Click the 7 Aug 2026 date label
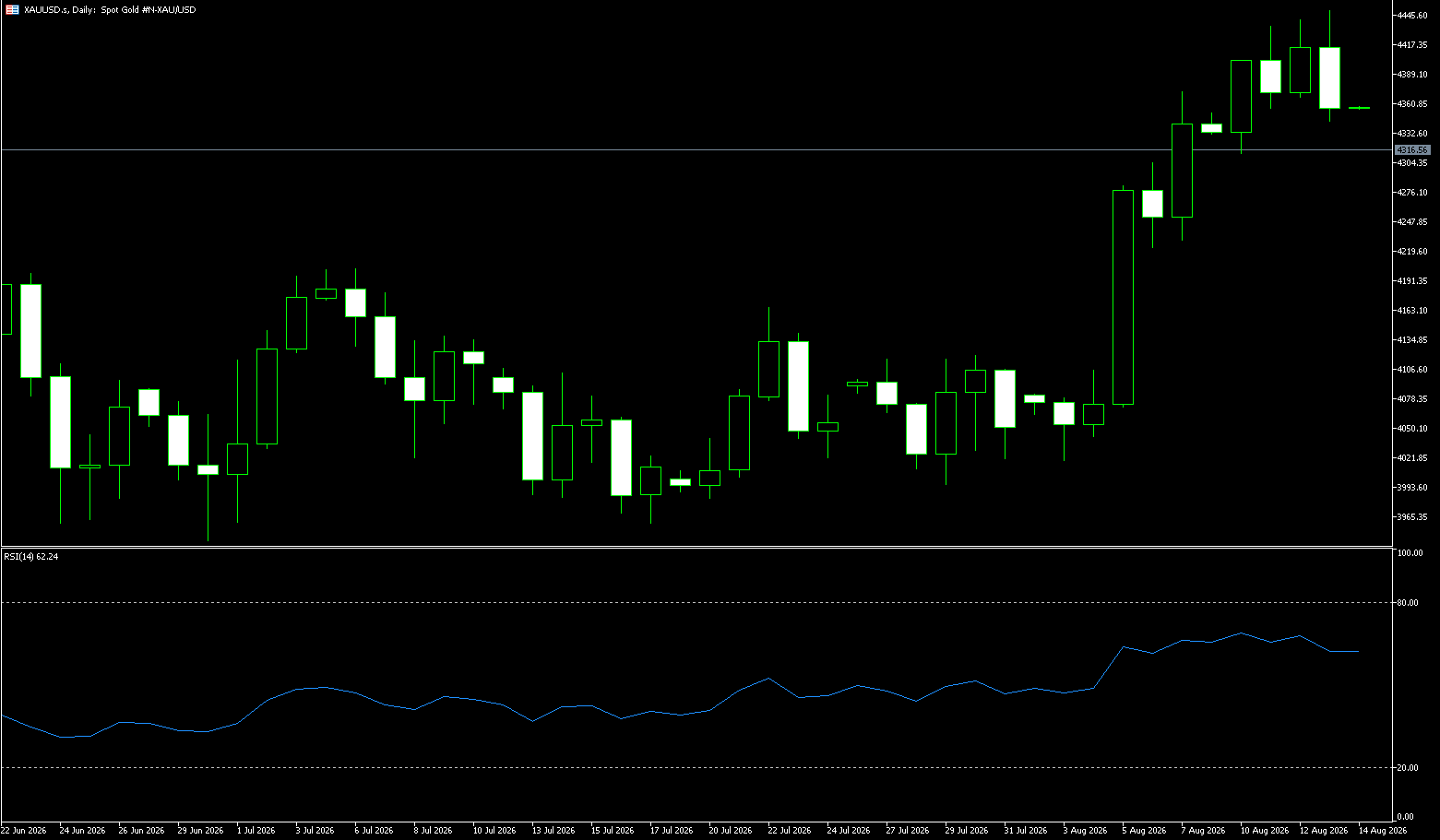 [1203, 831]
